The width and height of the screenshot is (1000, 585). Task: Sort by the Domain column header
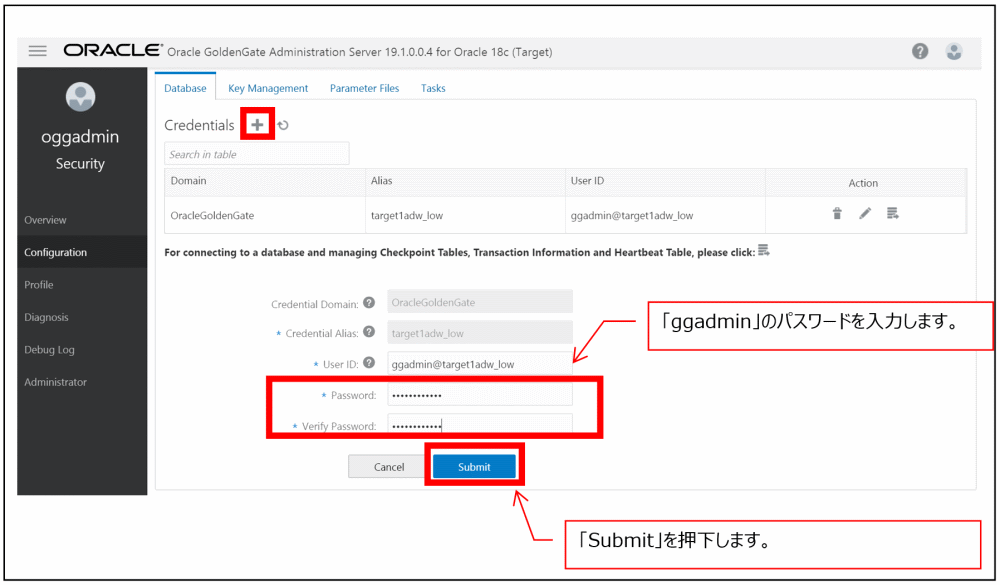[x=265, y=181]
